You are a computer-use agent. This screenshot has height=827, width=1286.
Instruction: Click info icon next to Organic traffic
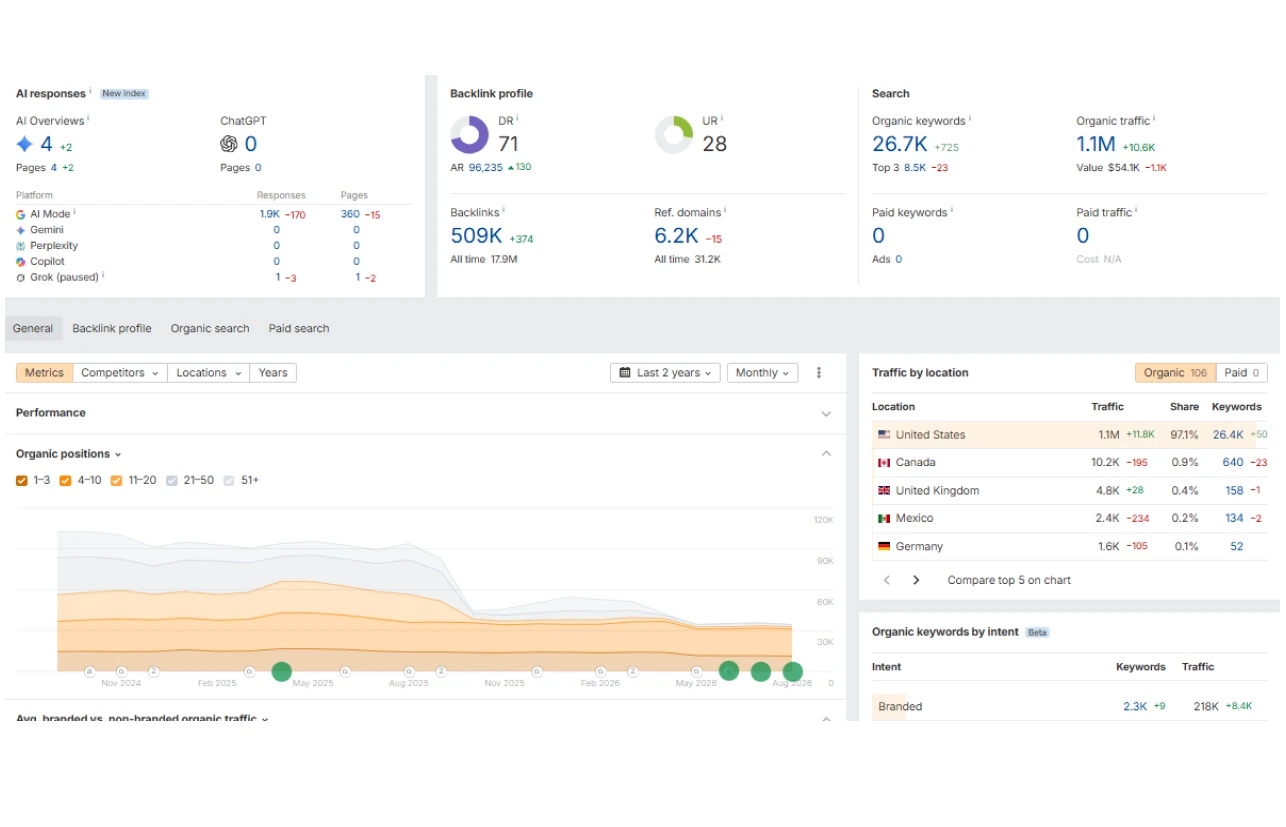[1155, 118]
